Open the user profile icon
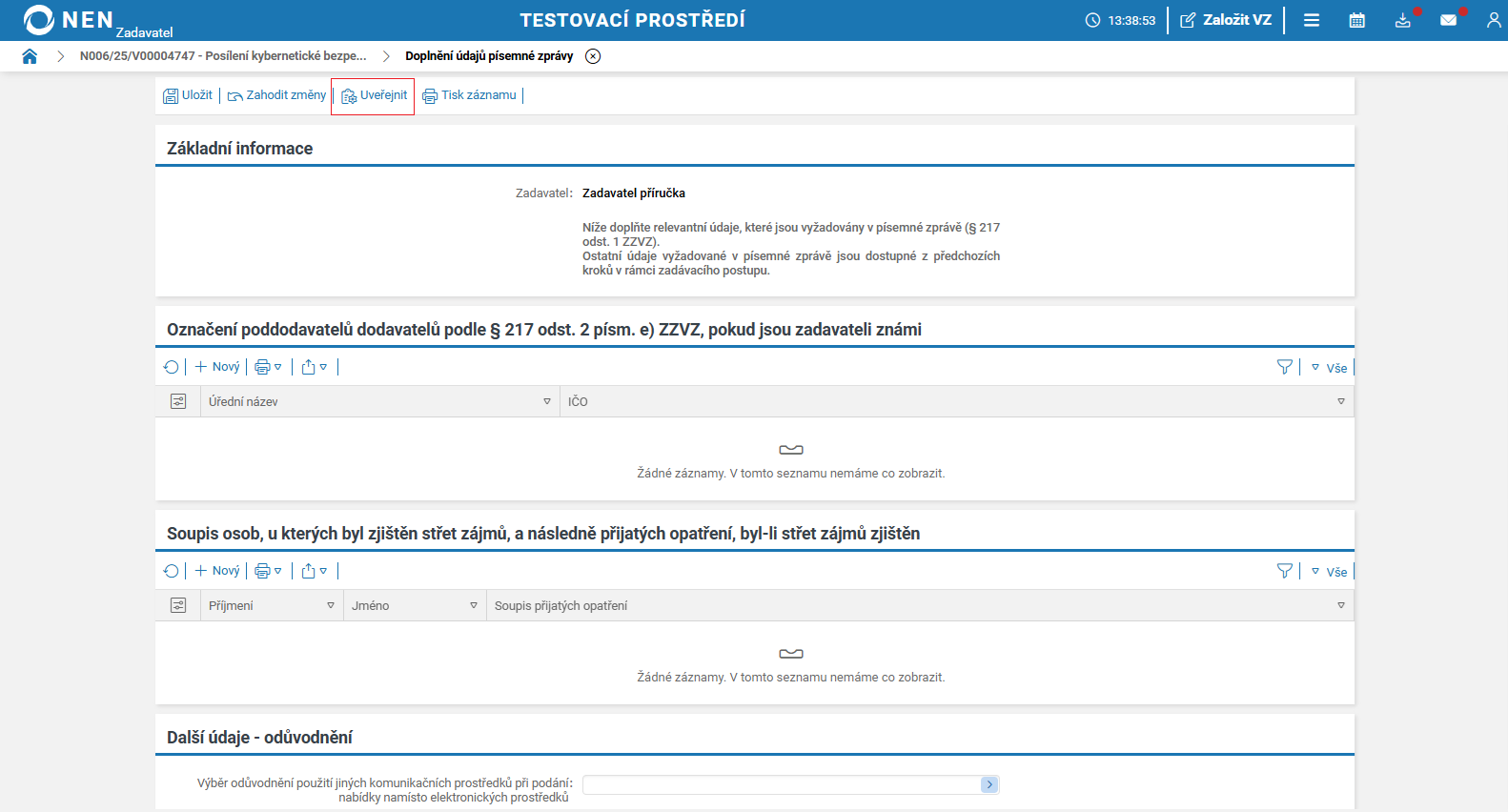The image size is (1508, 812). [x=1493, y=20]
